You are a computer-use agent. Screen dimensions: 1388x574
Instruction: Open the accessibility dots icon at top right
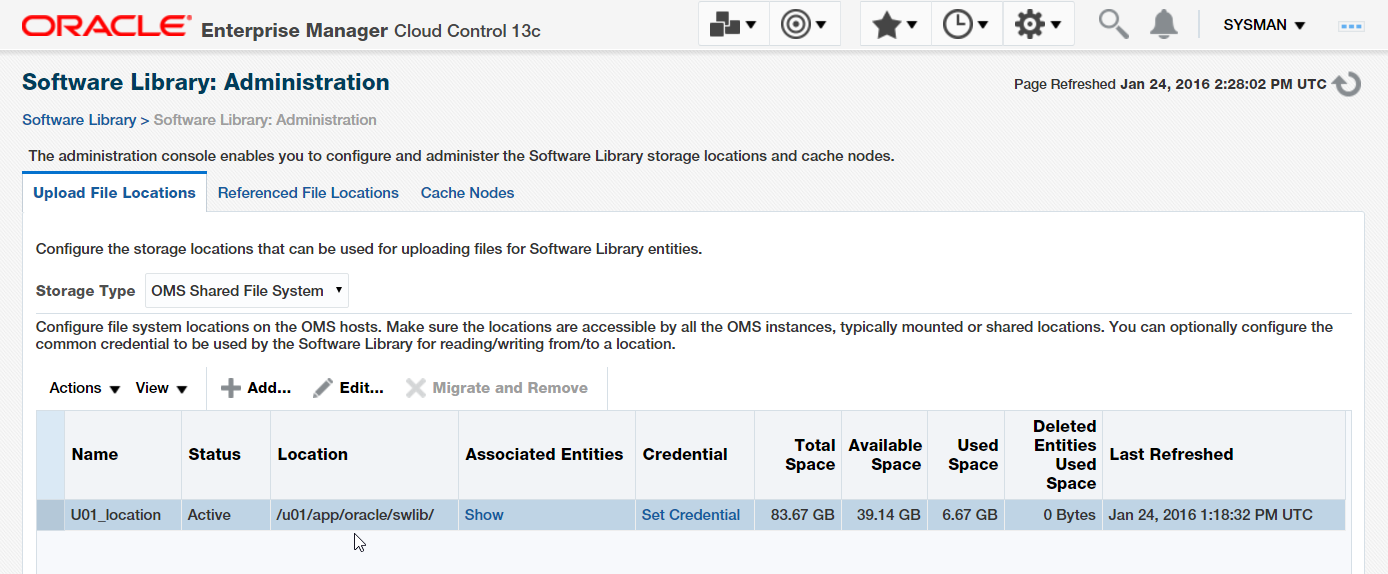click(x=1351, y=26)
